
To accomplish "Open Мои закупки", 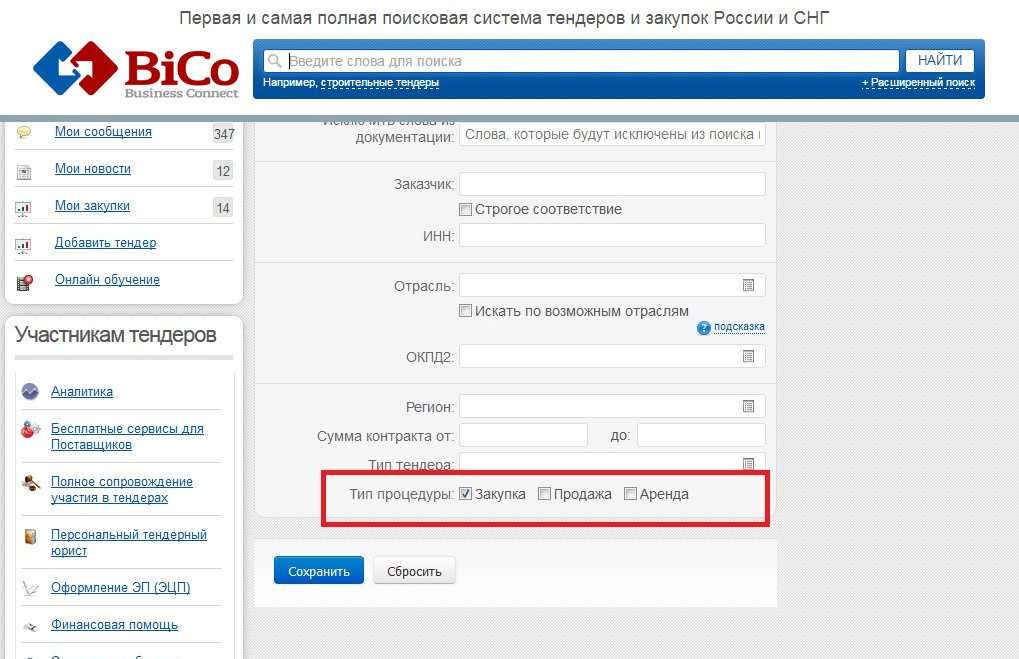I will coord(92,205).
